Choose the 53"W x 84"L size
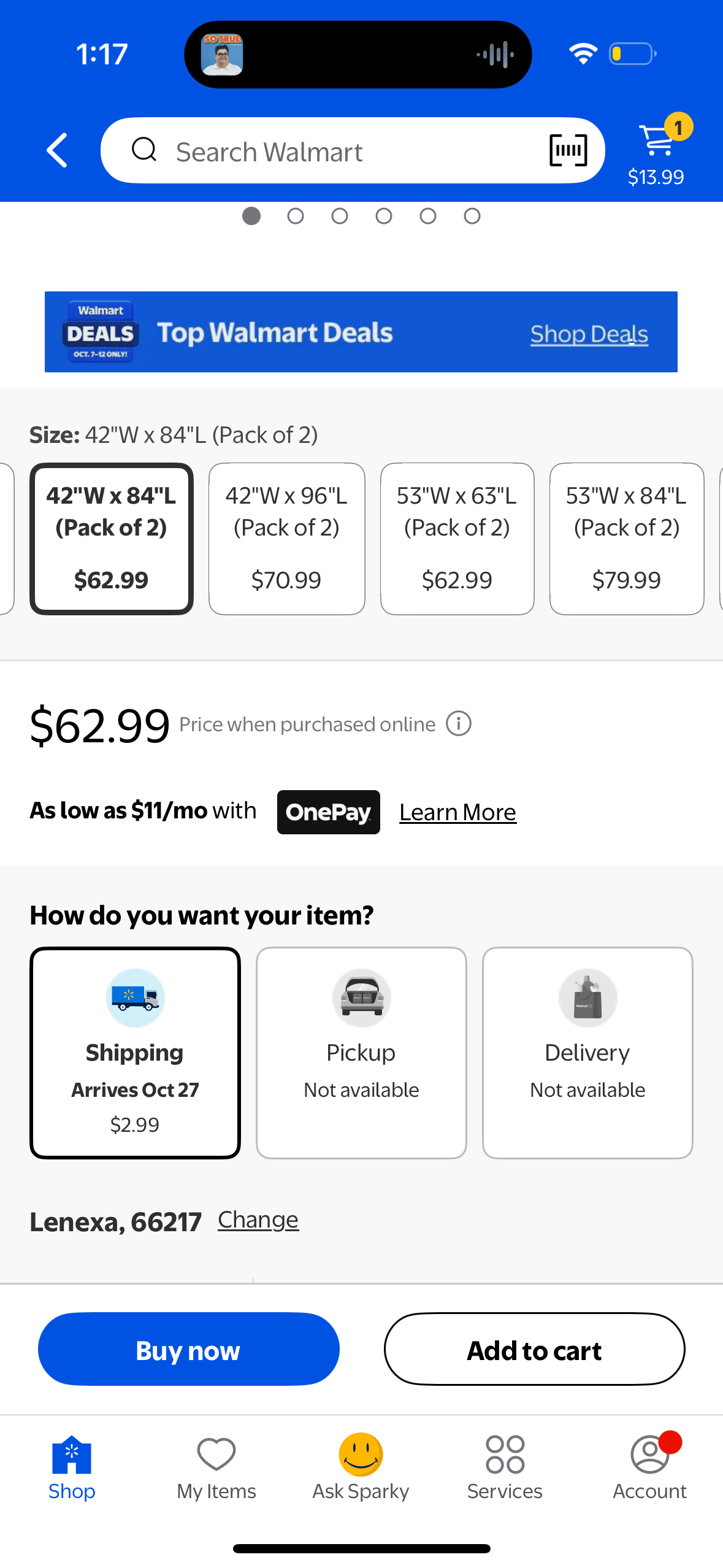The height and width of the screenshot is (1568, 723). (626, 538)
